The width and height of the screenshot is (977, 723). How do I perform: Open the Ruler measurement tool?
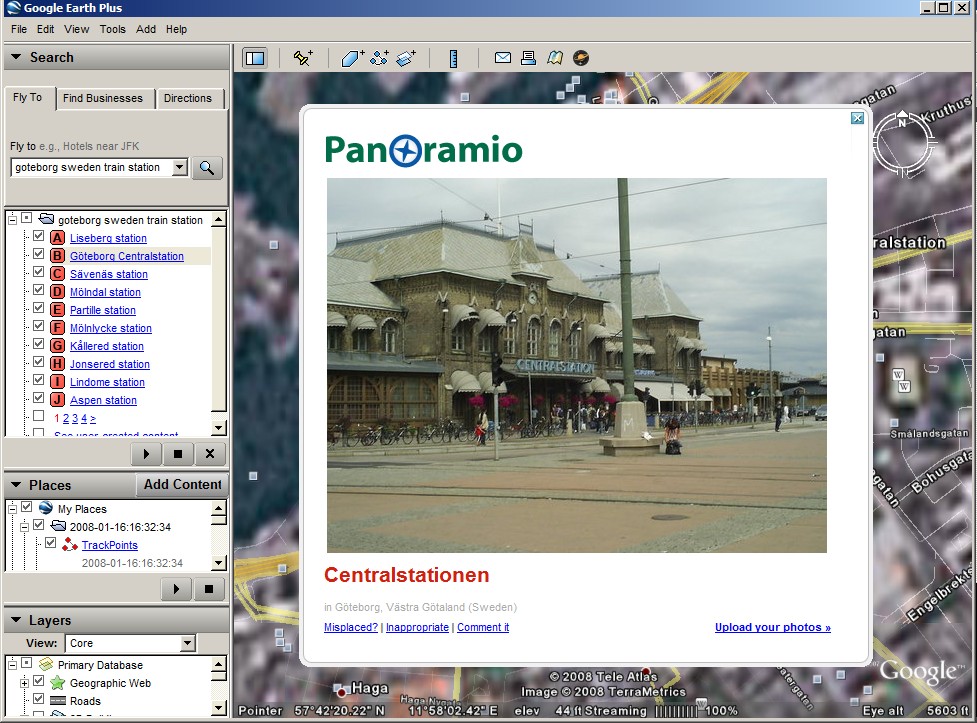tap(453, 58)
